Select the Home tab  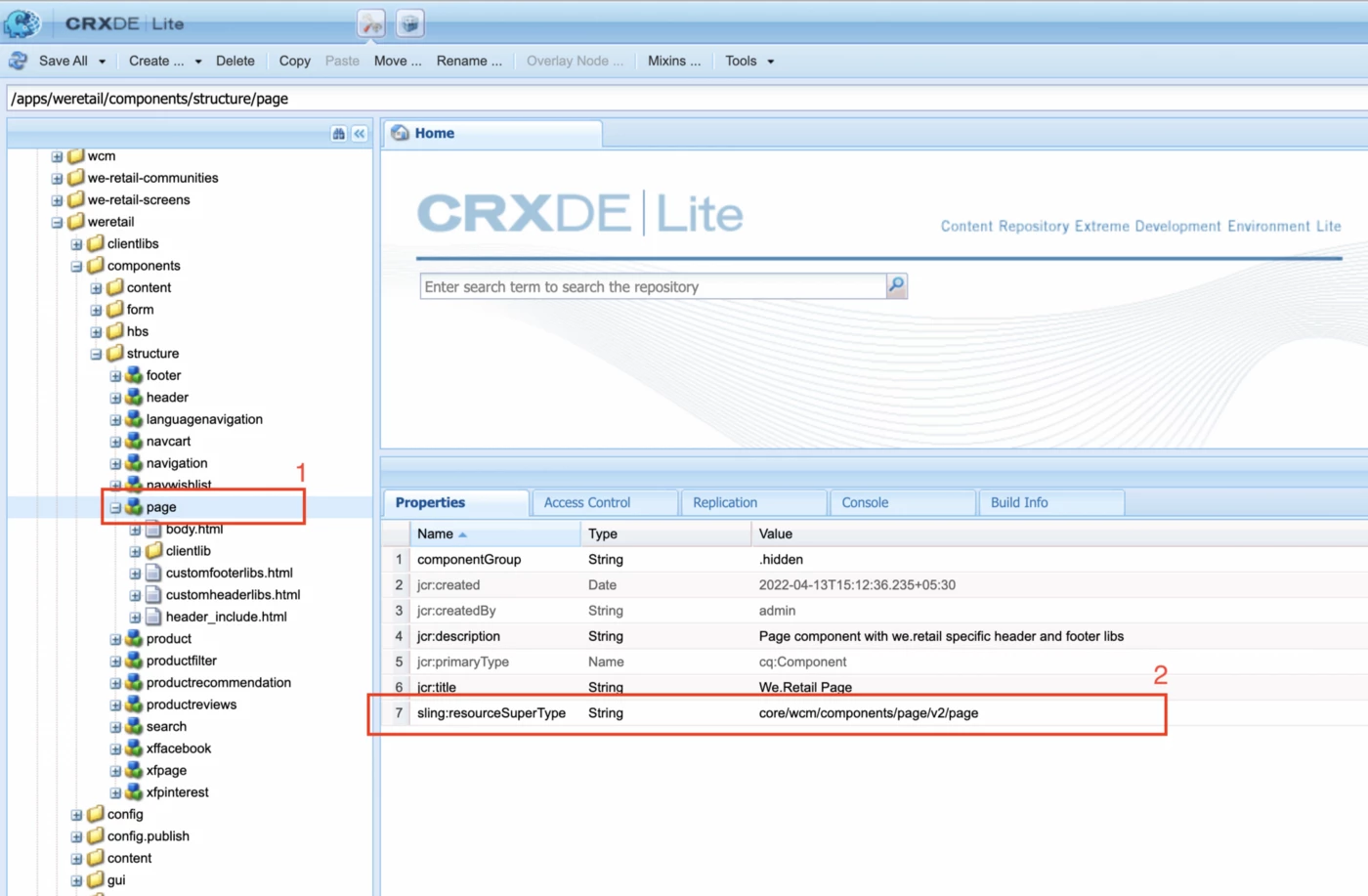[x=492, y=134]
